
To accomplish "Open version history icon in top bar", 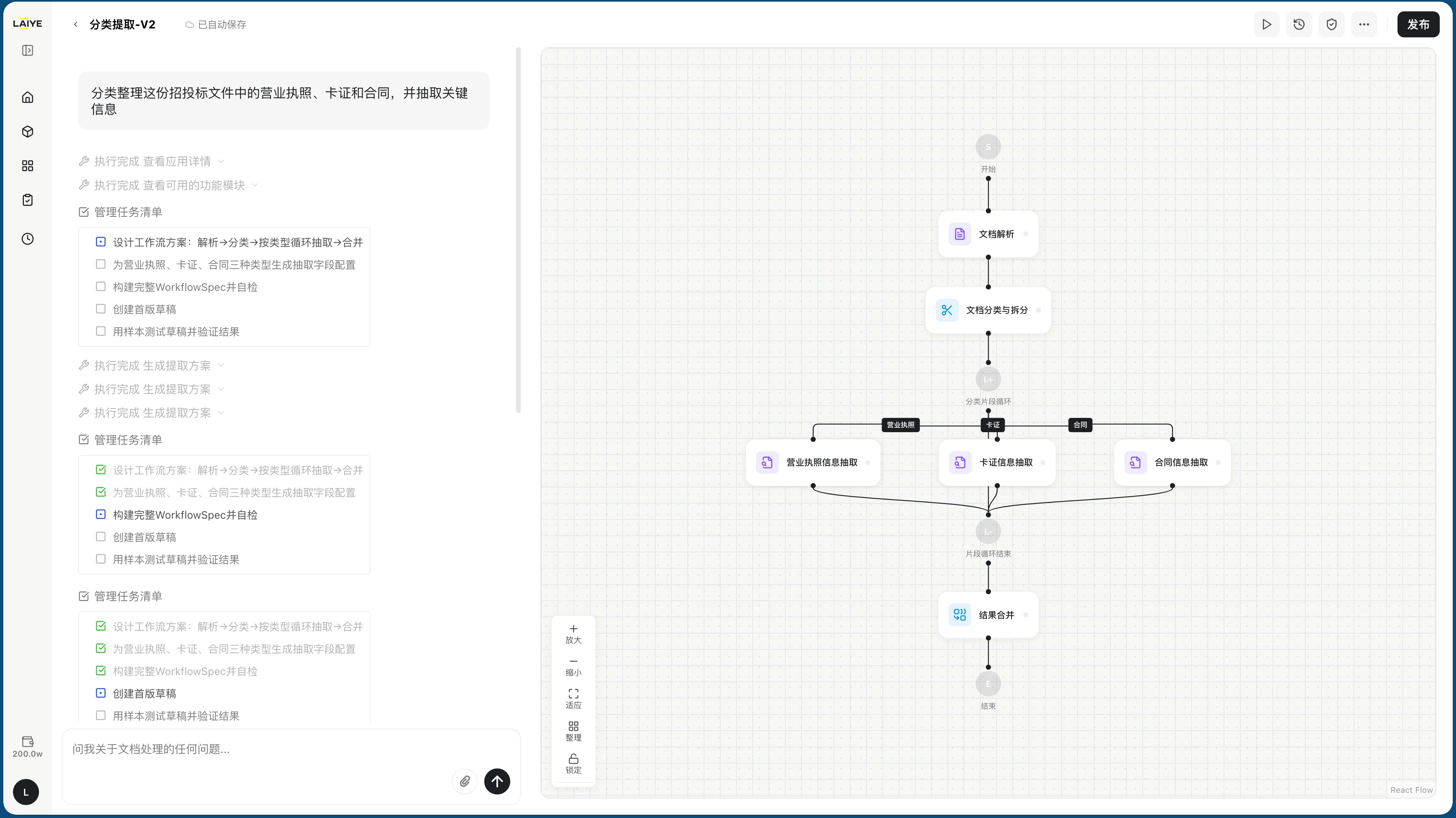I will pyautogui.click(x=1299, y=24).
